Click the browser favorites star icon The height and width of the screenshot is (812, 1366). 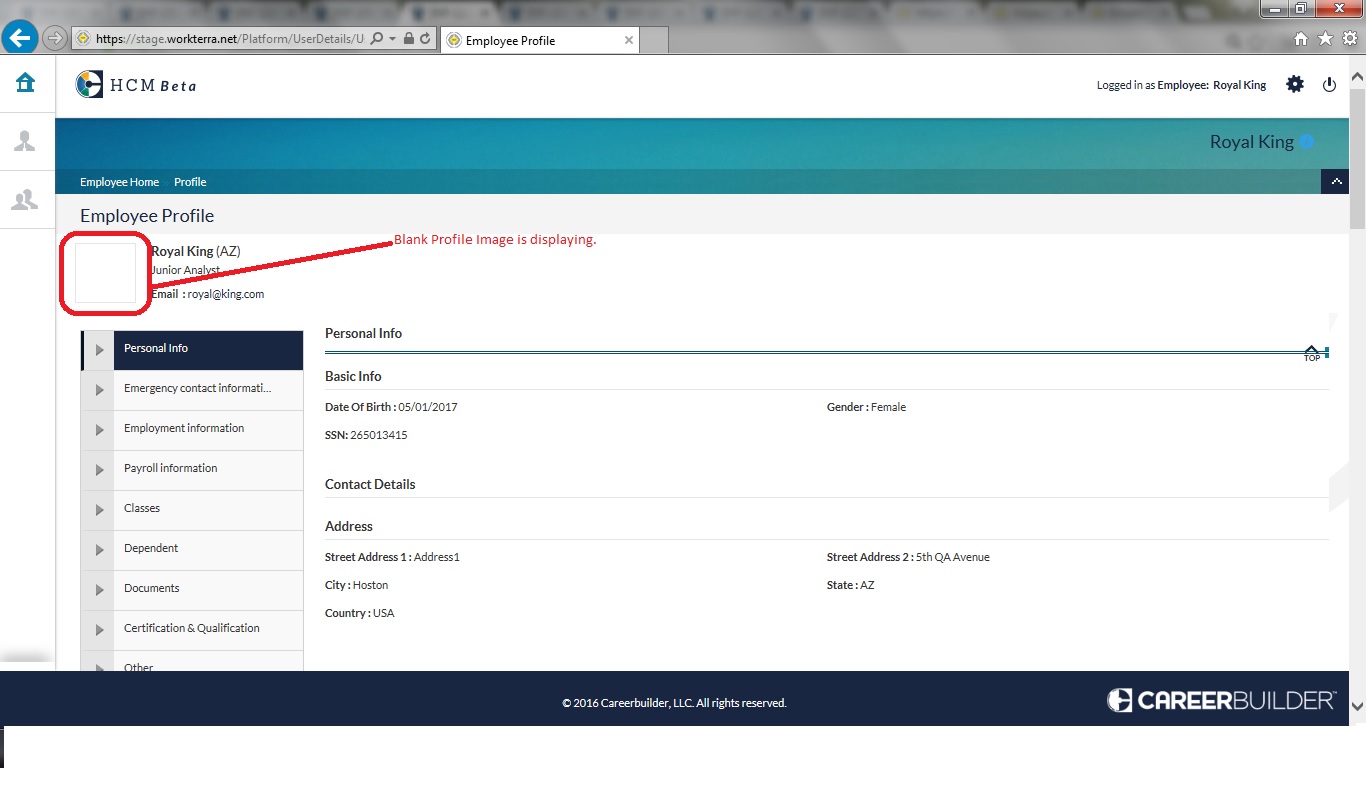[1325, 39]
